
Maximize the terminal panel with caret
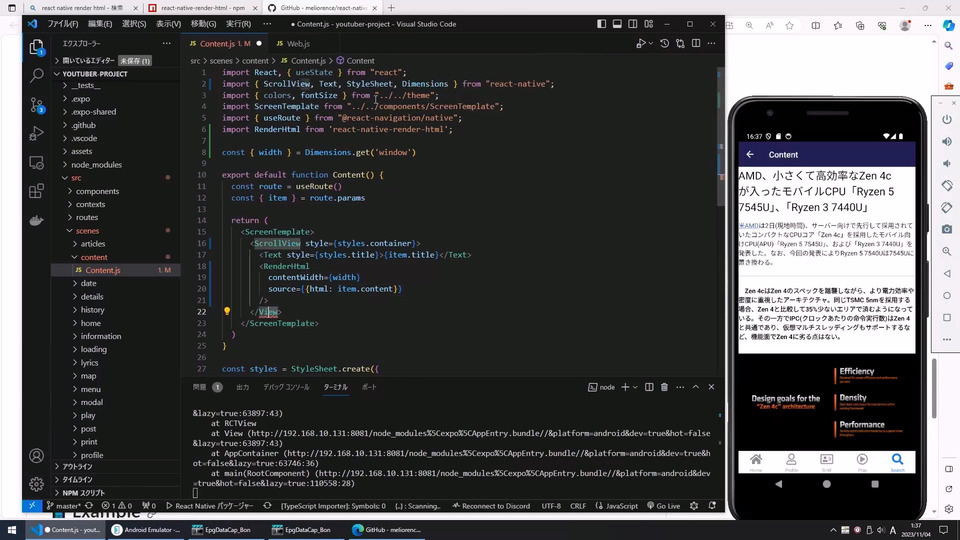click(x=696, y=387)
